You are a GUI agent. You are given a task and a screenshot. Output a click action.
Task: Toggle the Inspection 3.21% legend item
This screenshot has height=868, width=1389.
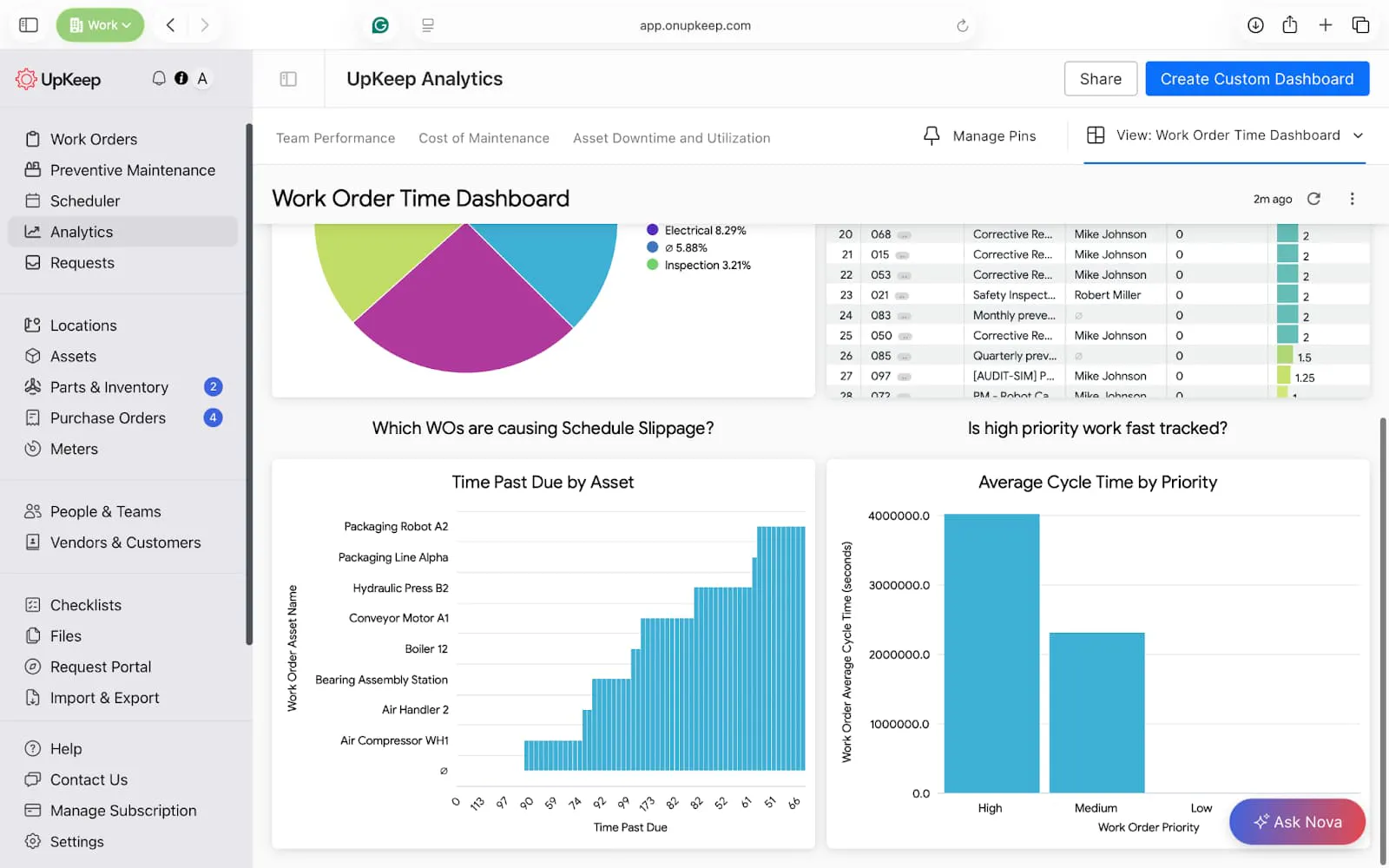pos(699,265)
